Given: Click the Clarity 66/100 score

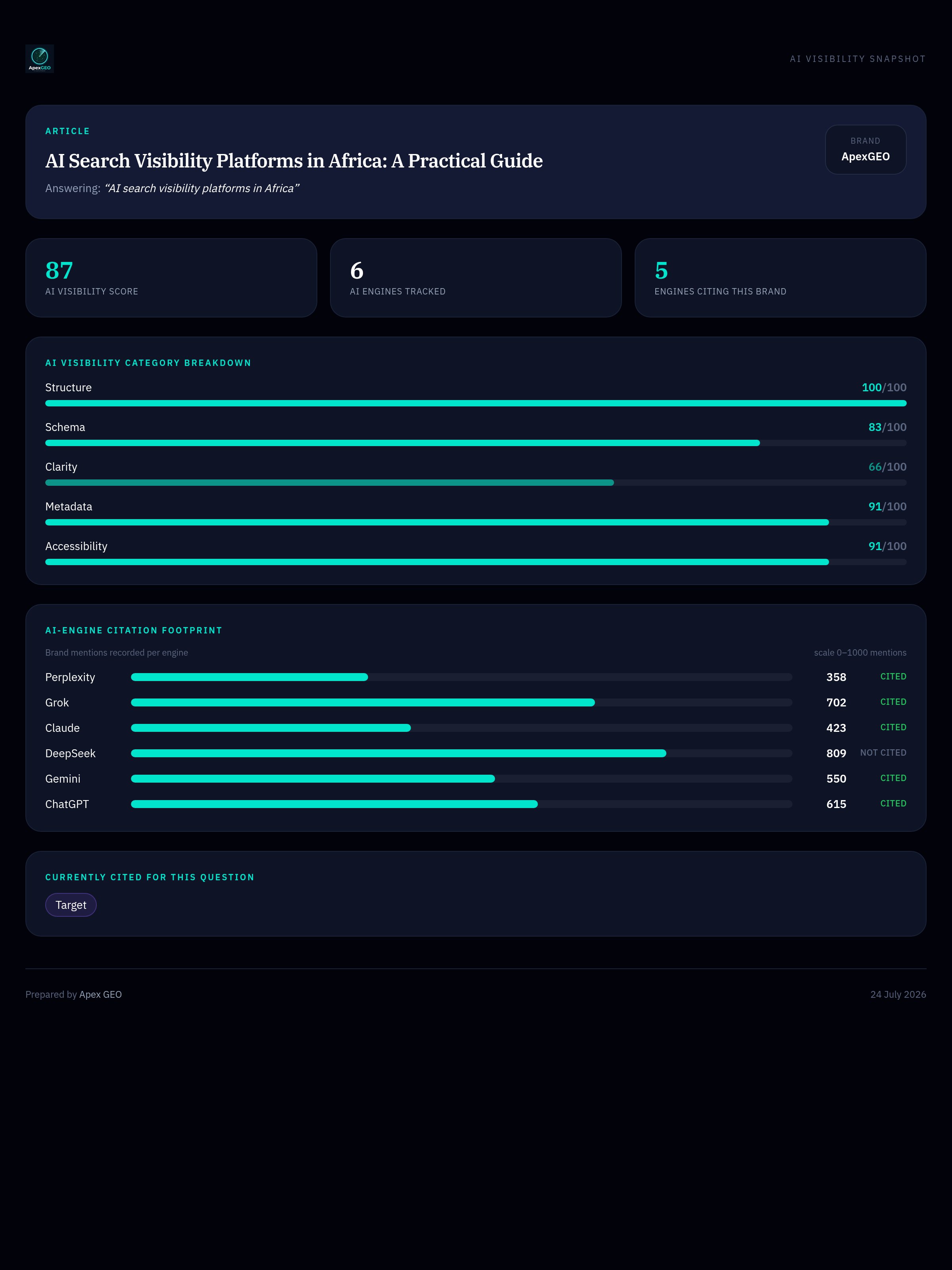Looking at the screenshot, I should (x=887, y=467).
